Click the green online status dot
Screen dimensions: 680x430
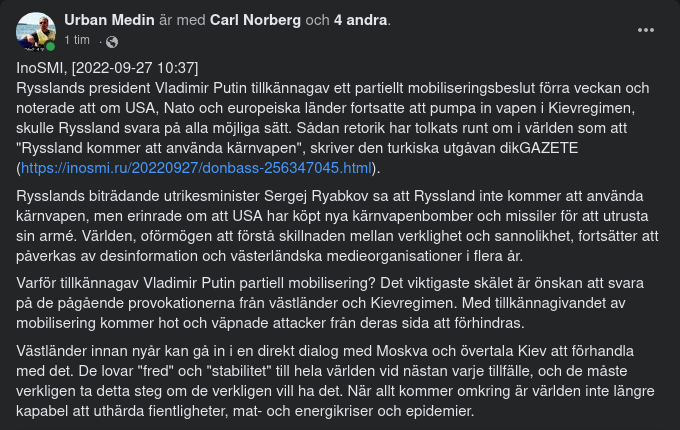coord(50,46)
